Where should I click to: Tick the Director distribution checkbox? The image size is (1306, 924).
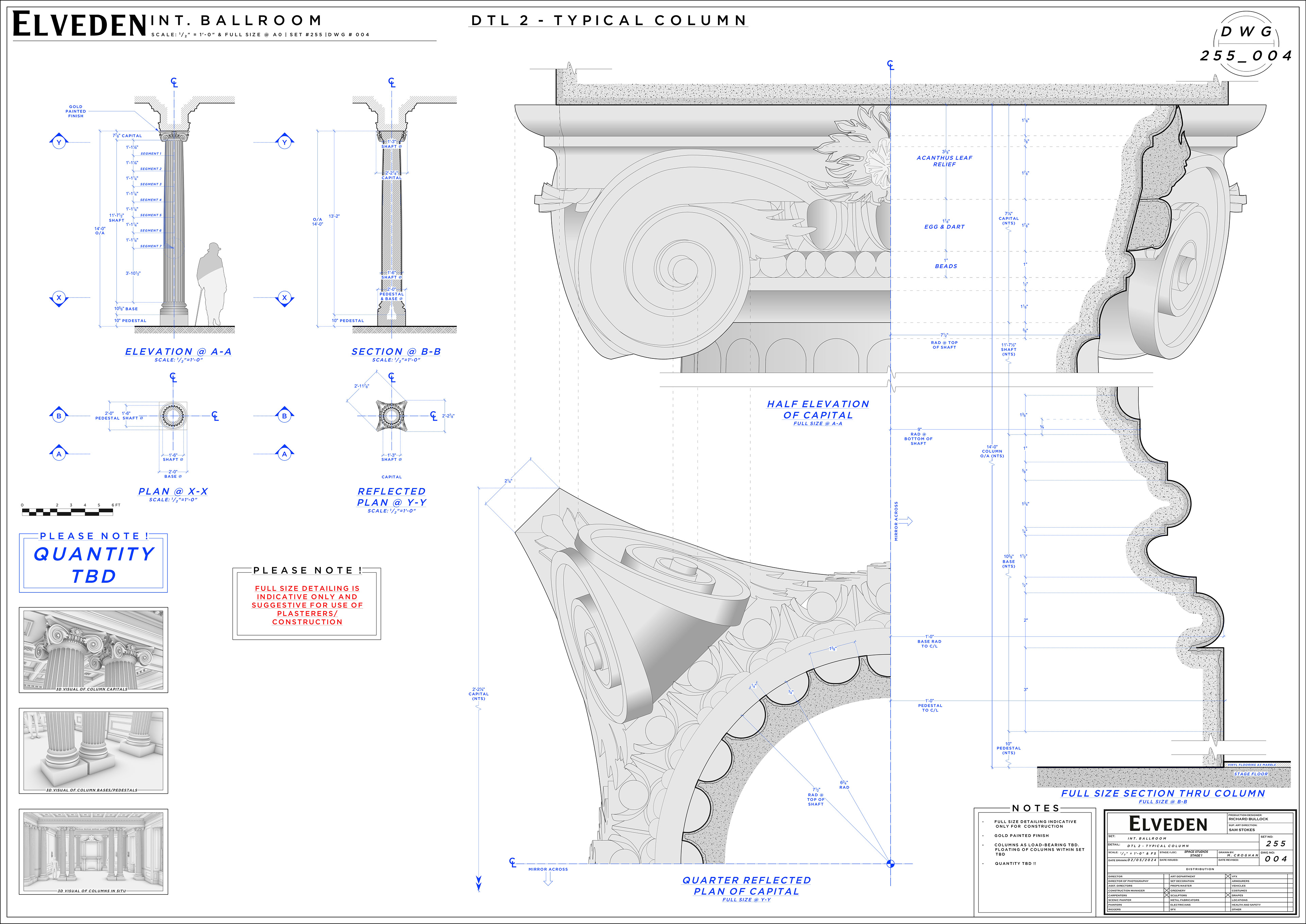point(1167,877)
